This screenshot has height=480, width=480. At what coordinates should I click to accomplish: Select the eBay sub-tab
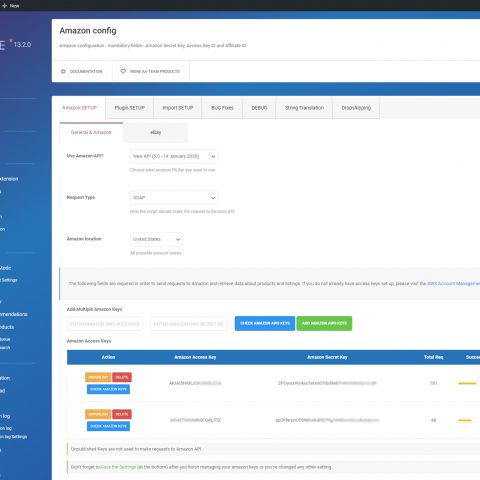(x=155, y=132)
